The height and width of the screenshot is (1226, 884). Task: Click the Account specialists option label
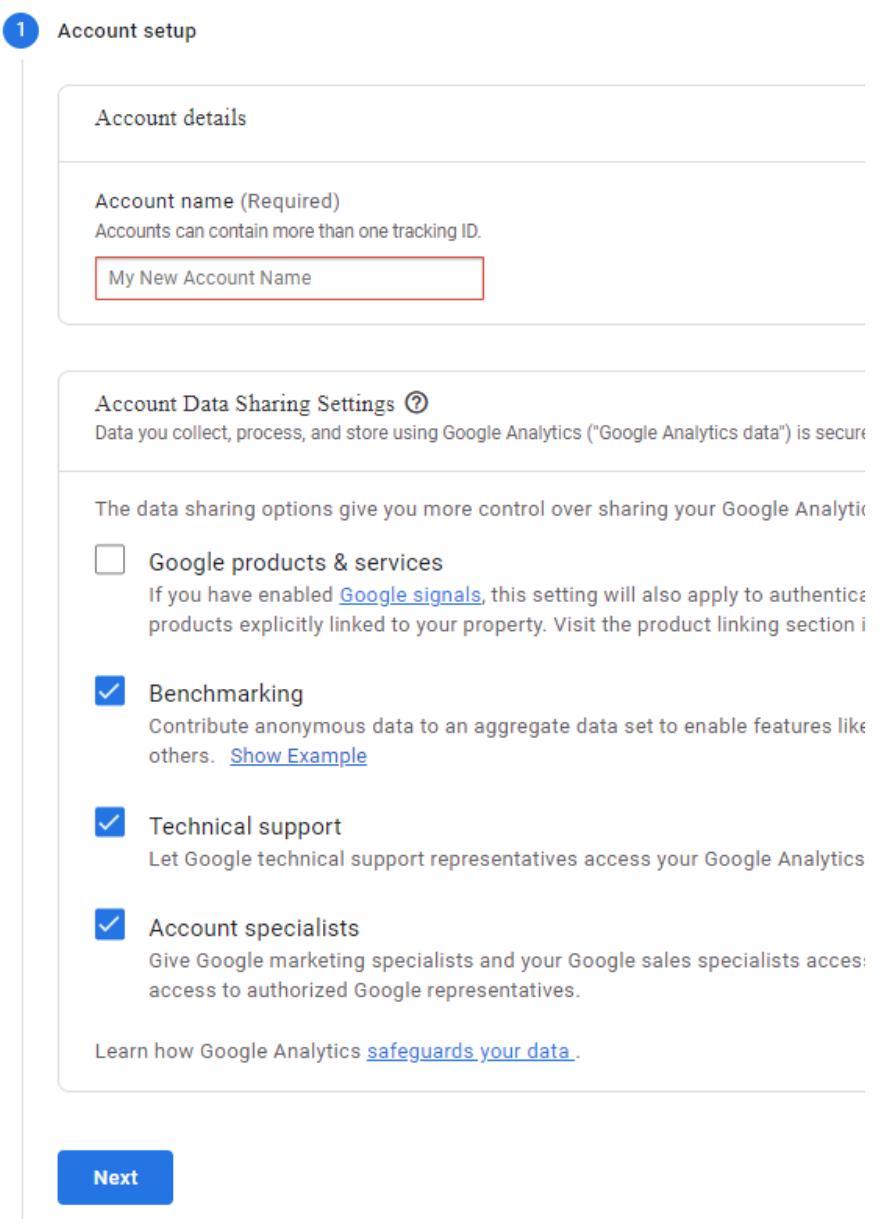[254, 928]
